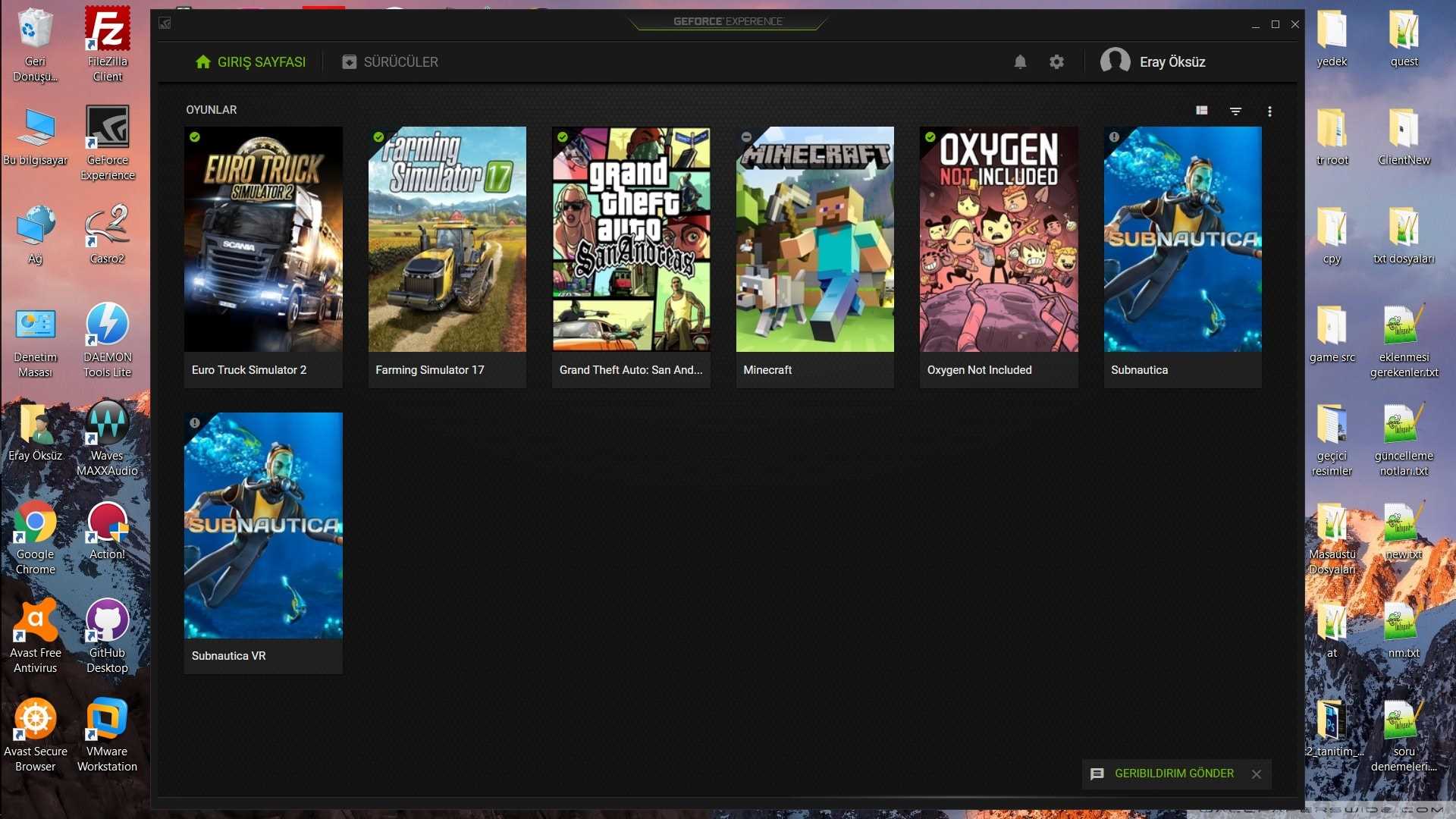Click the filter games icon button
Image resolution: width=1456 pixels, height=819 pixels.
click(1236, 111)
